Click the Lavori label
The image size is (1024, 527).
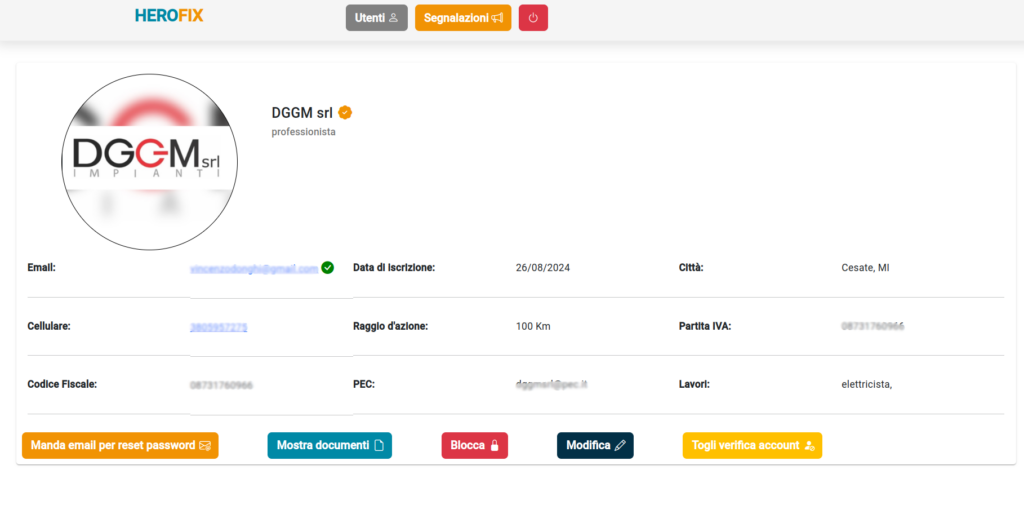point(694,384)
